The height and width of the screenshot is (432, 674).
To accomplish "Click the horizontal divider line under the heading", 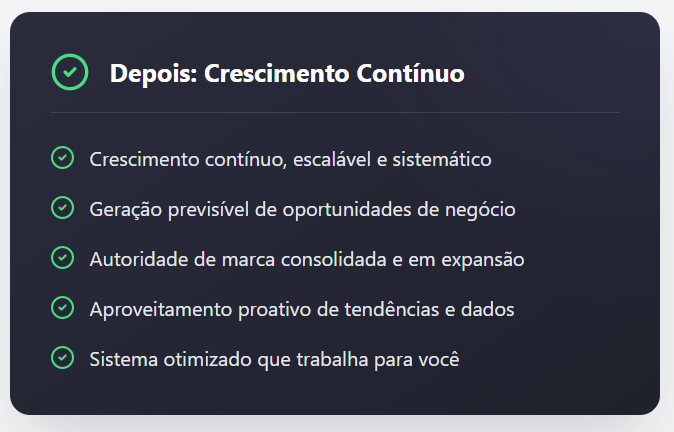I will 335,113.
